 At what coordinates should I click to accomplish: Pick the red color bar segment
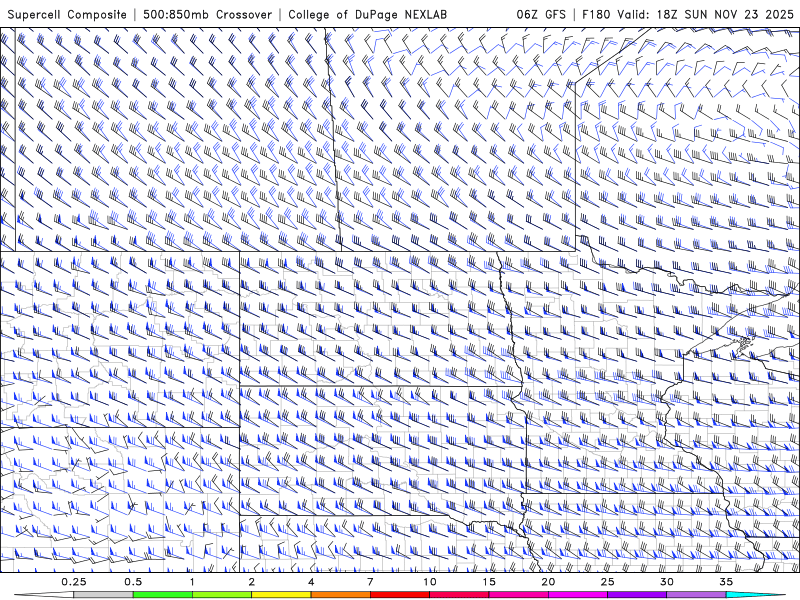pos(399,595)
